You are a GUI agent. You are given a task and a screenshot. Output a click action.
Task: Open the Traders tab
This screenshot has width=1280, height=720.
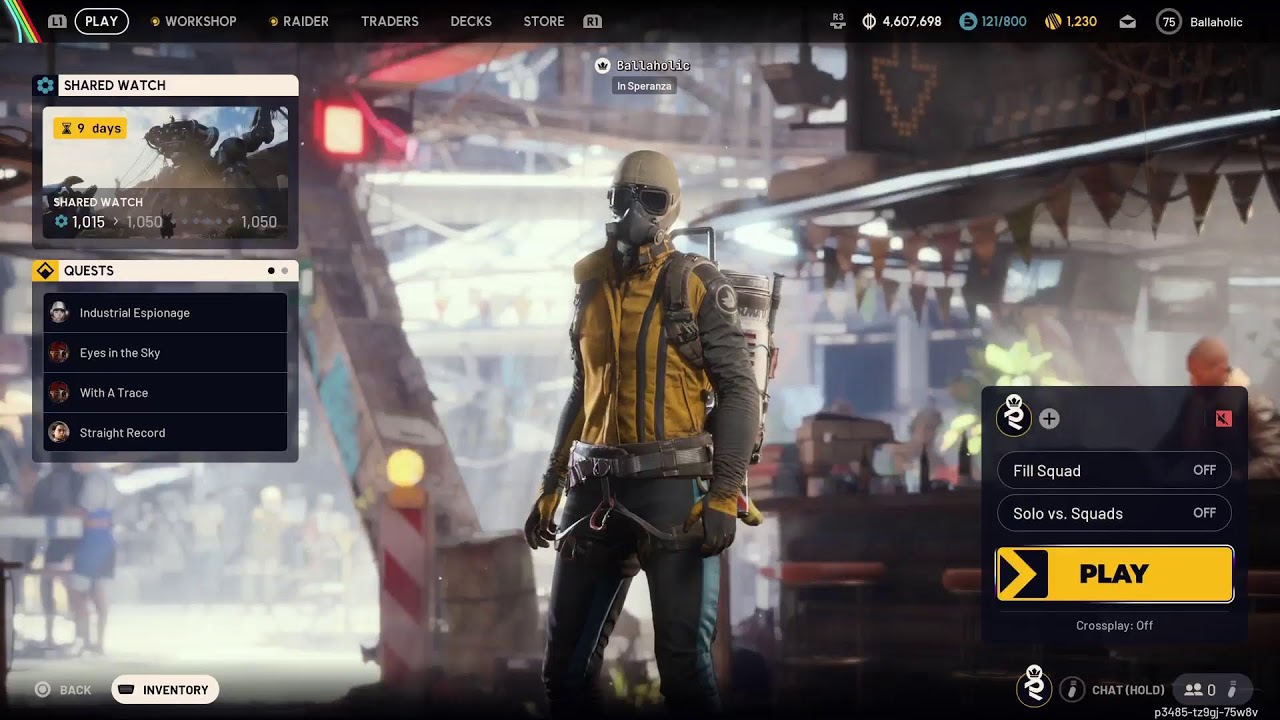click(x=390, y=21)
